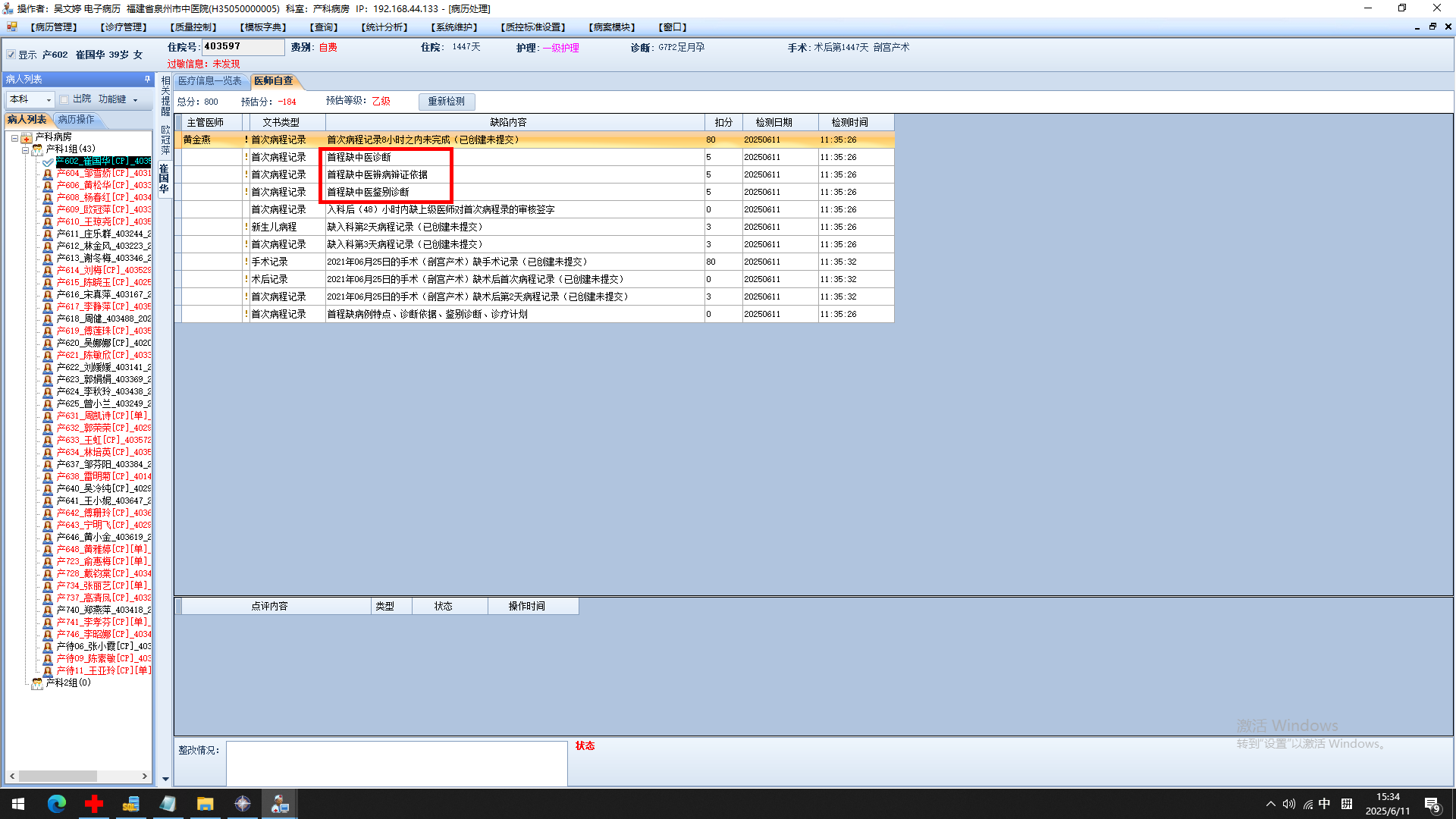Open the 本科 department dropdown
The width and height of the screenshot is (1456, 819).
pos(49,100)
